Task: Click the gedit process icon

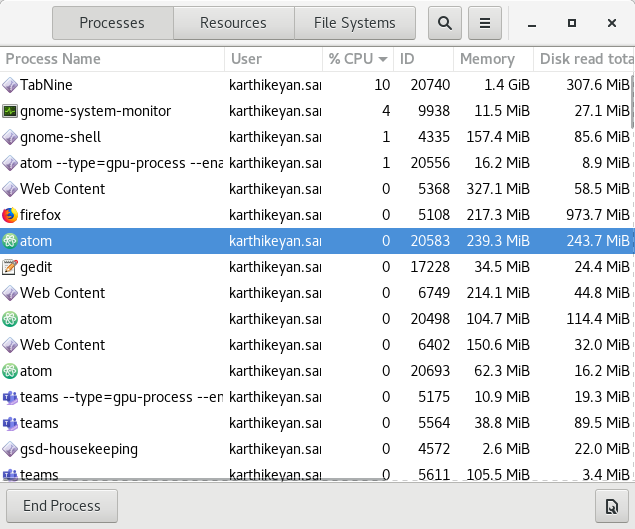Action: point(10,267)
